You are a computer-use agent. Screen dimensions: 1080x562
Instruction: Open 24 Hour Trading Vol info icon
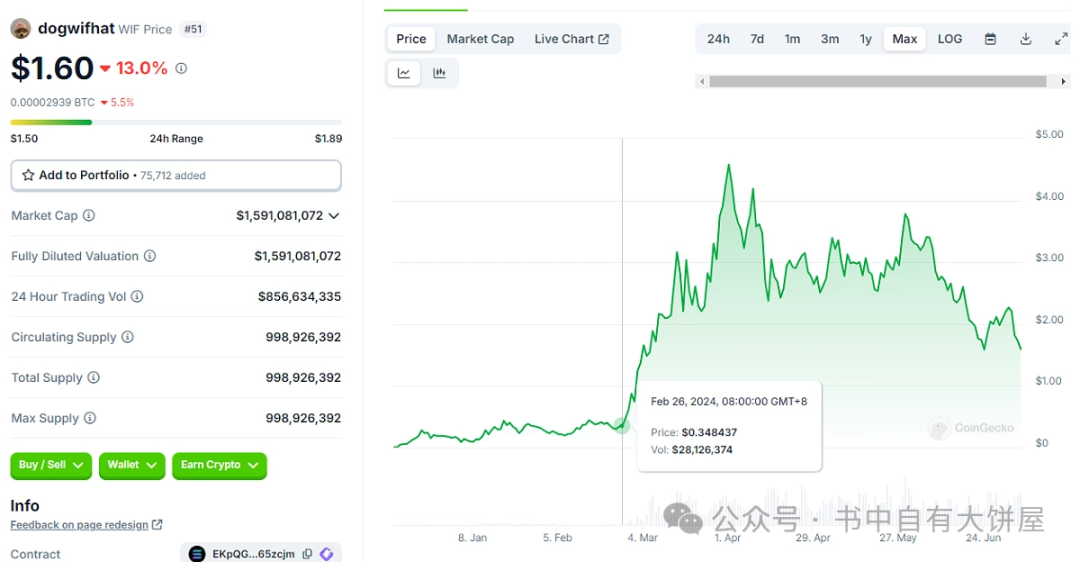click(137, 297)
